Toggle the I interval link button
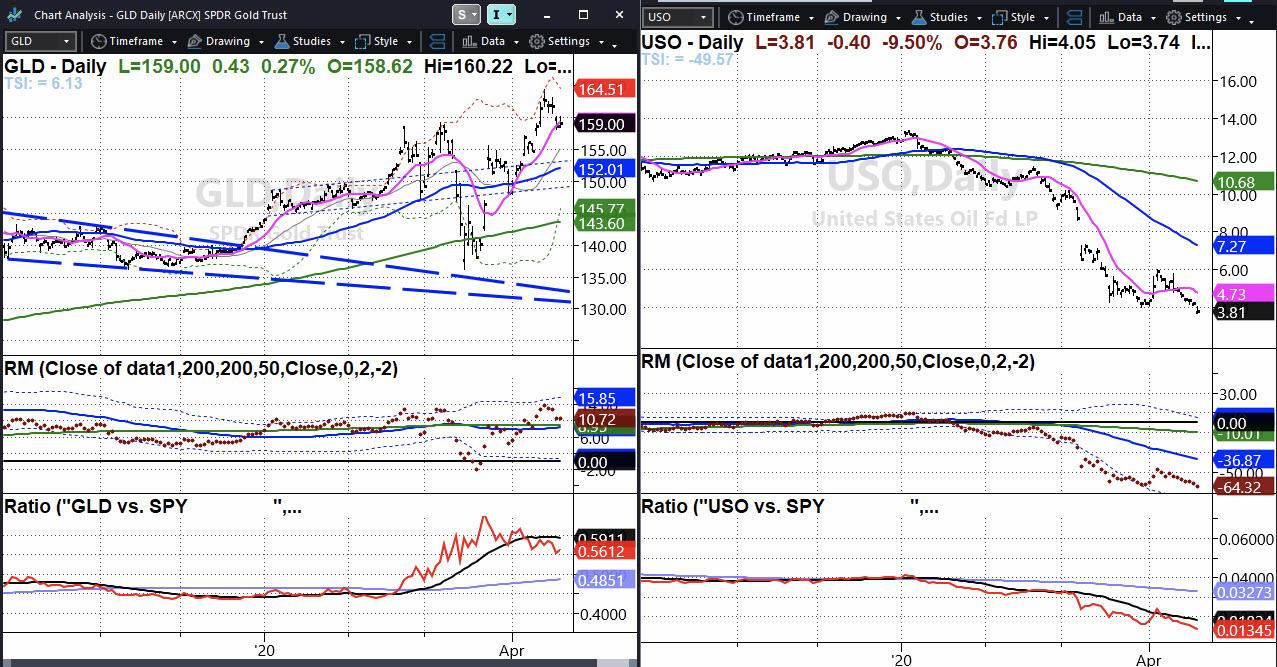The height and width of the screenshot is (667, 1277). point(502,14)
